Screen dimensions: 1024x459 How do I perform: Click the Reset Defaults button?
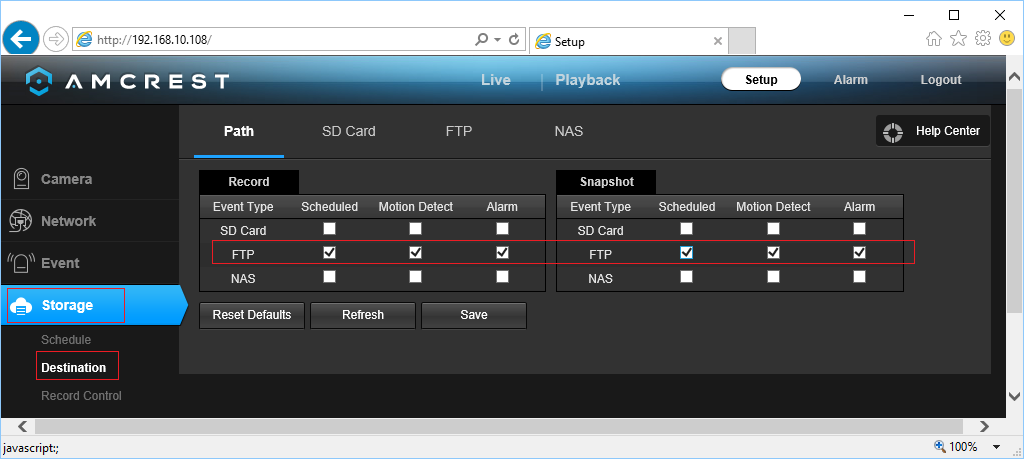click(252, 315)
